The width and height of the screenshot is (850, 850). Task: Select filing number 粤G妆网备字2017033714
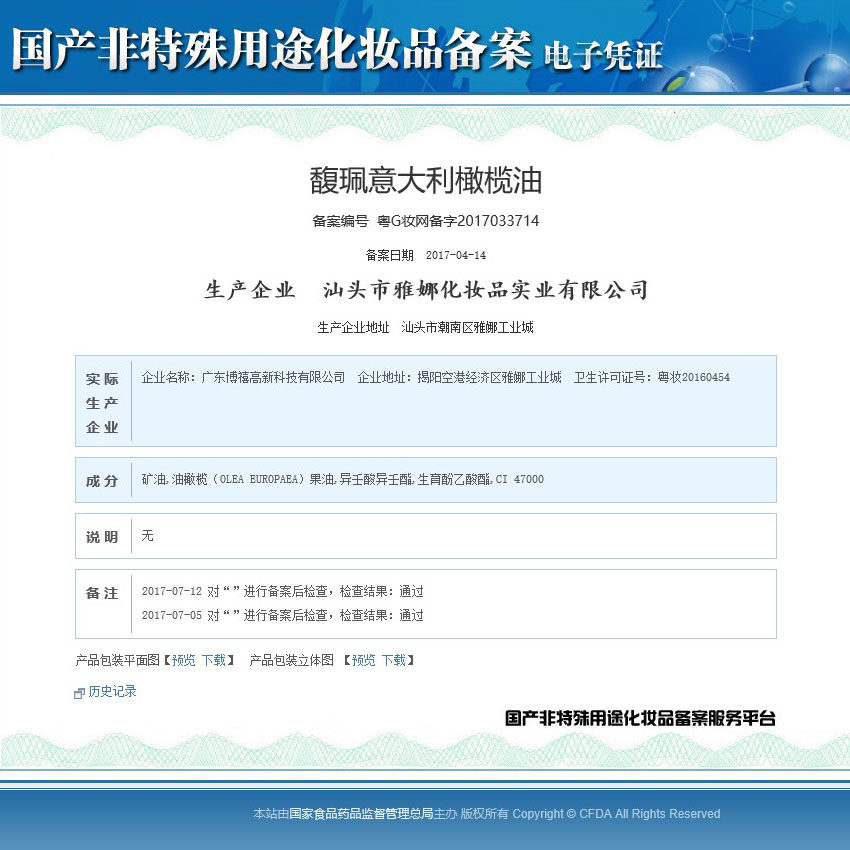(458, 221)
